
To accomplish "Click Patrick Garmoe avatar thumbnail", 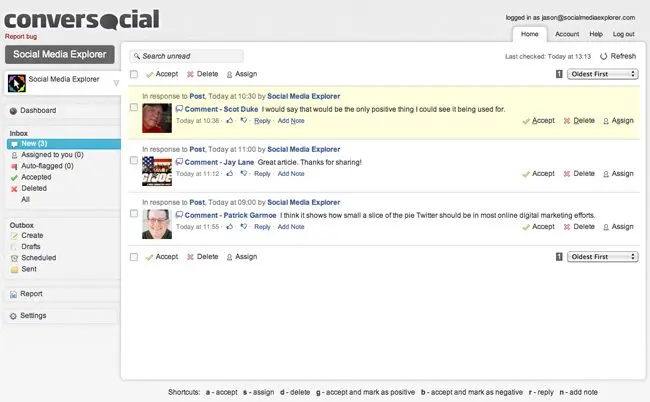I will pyautogui.click(x=157, y=224).
